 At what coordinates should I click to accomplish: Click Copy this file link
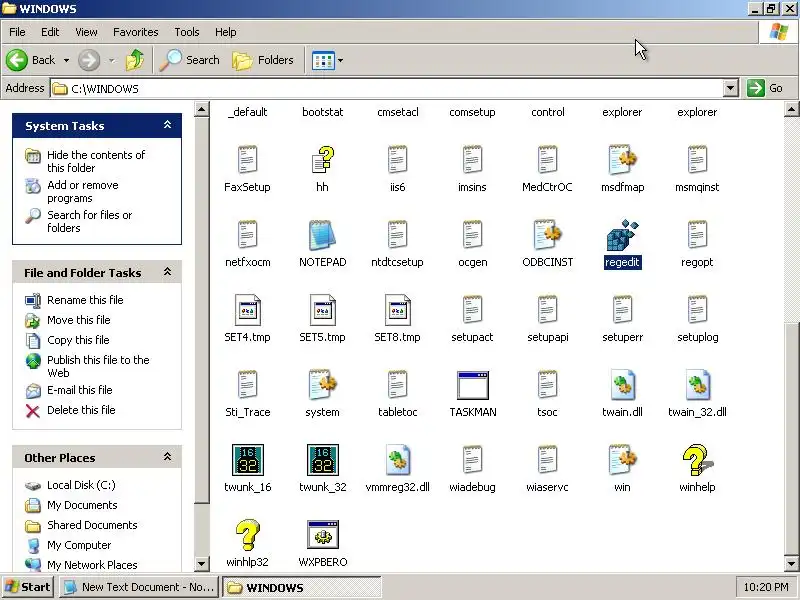pyautogui.click(x=78, y=340)
